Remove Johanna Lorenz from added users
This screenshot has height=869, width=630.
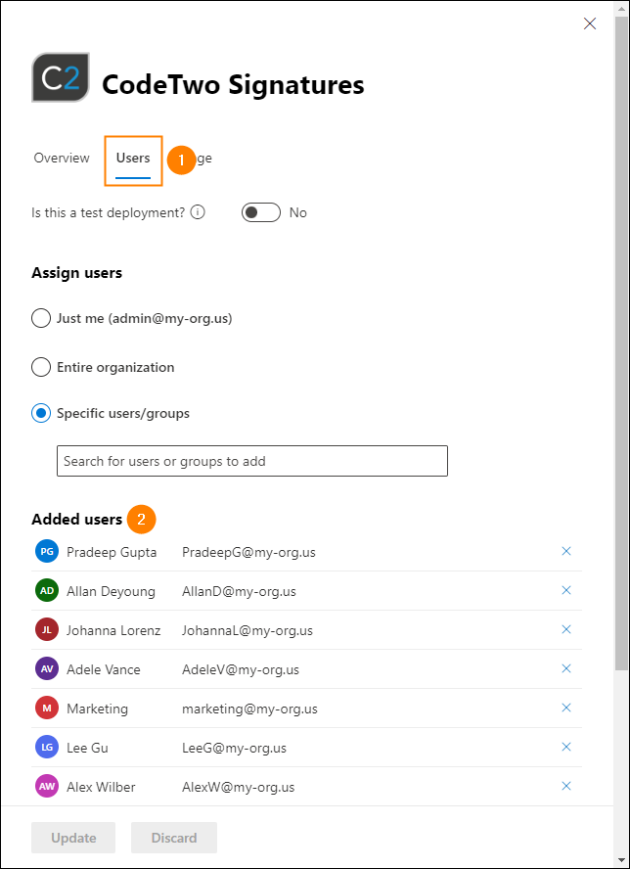pos(566,630)
